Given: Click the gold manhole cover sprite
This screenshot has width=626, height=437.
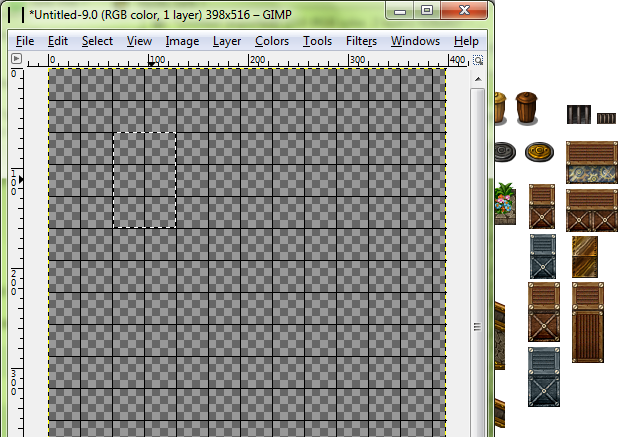Looking at the screenshot, I should 539,152.
